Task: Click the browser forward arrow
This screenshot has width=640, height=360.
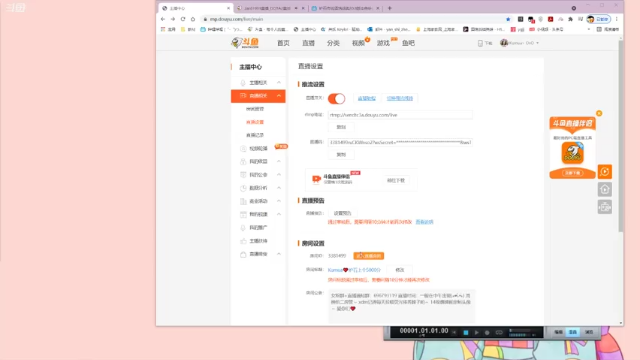Action: tap(173, 19)
